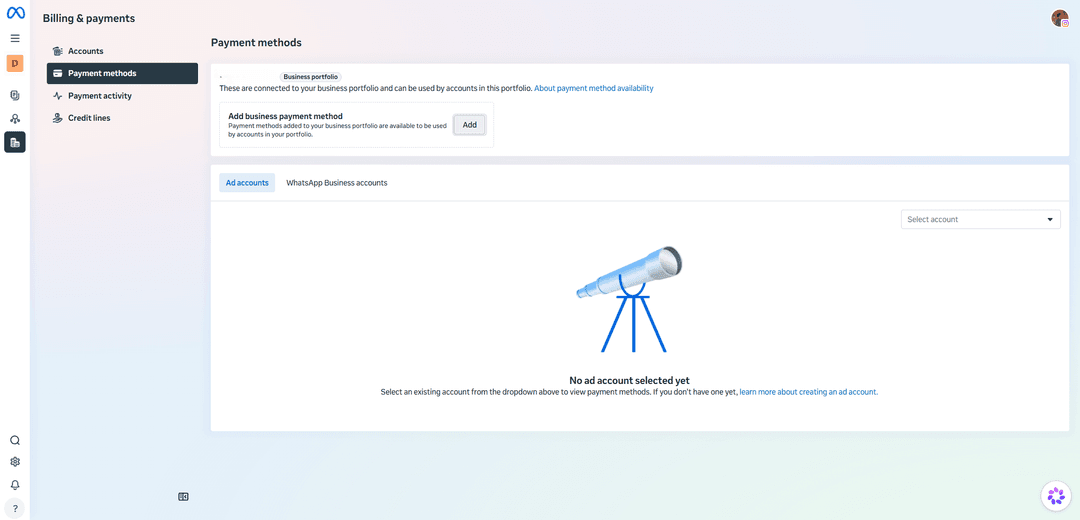Click the Billing & payments heading
The height and width of the screenshot is (520, 1080).
pyautogui.click(x=89, y=19)
